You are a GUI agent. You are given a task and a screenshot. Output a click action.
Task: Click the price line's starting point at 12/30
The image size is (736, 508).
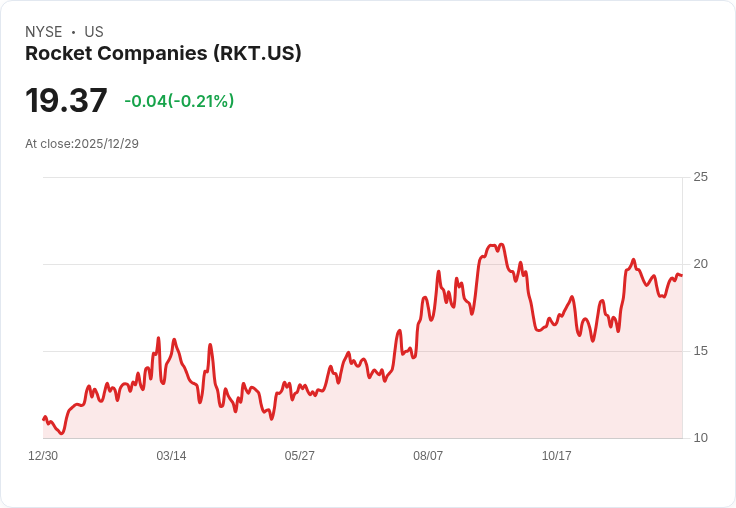tap(44, 419)
